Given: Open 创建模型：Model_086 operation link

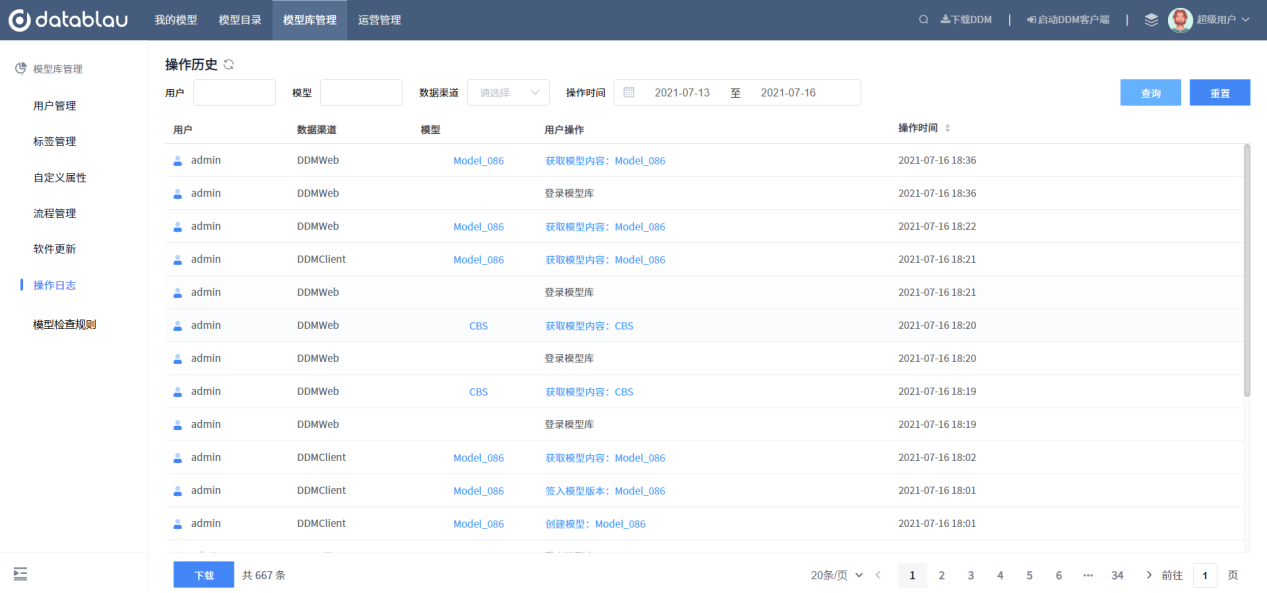Looking at the screenshot, I should pos(595,524).
